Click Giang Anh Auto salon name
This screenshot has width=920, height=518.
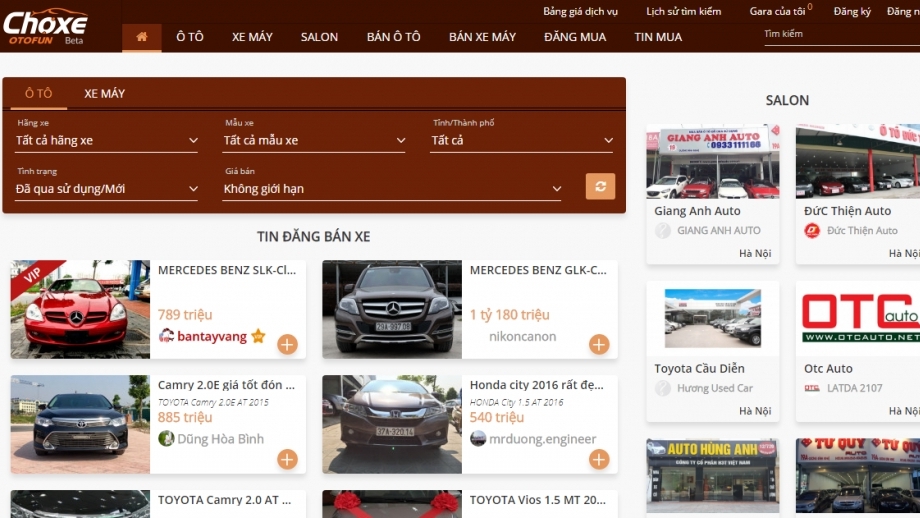point(698,211)
